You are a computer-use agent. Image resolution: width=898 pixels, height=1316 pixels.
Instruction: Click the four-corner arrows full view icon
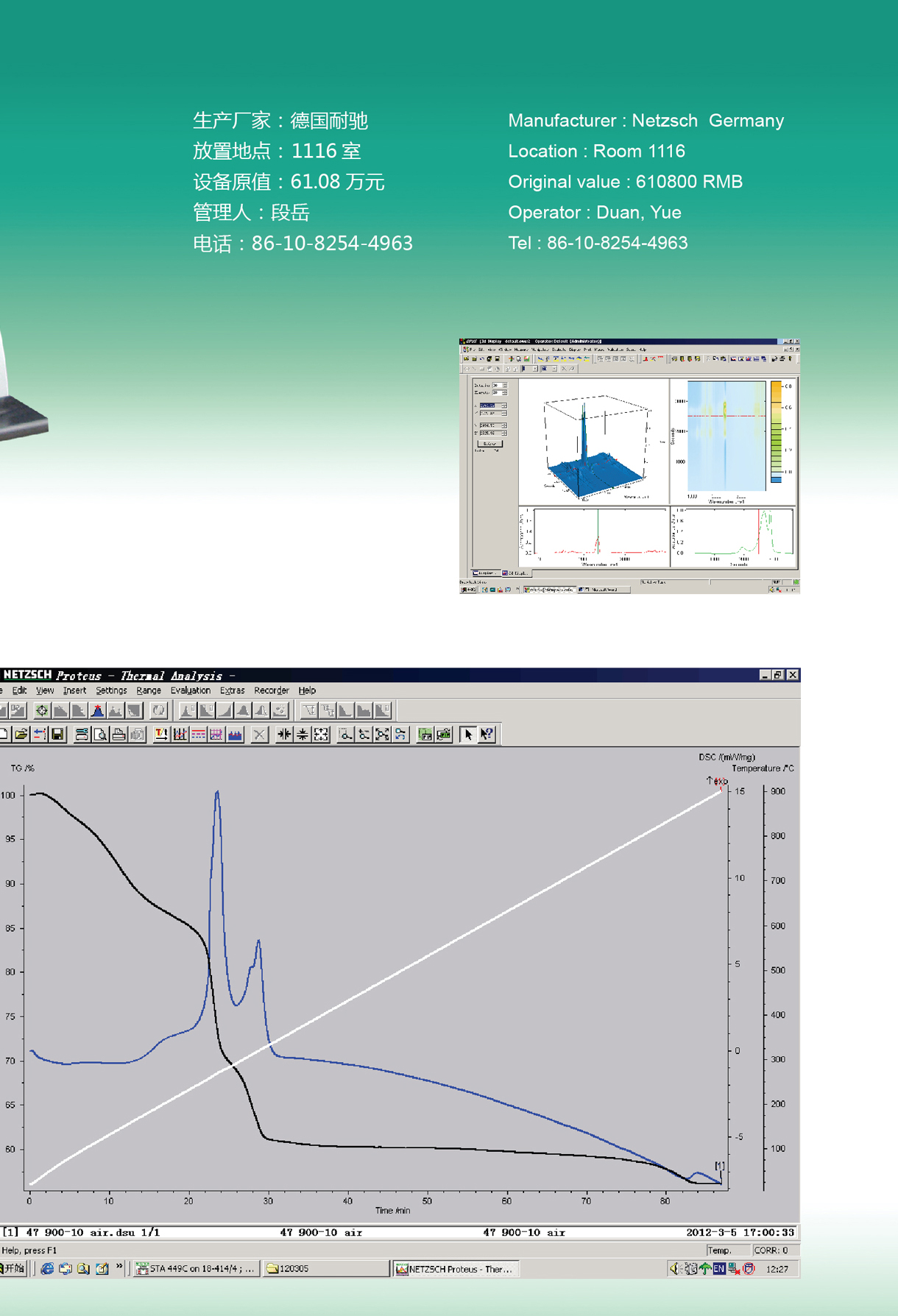[321, 734]
